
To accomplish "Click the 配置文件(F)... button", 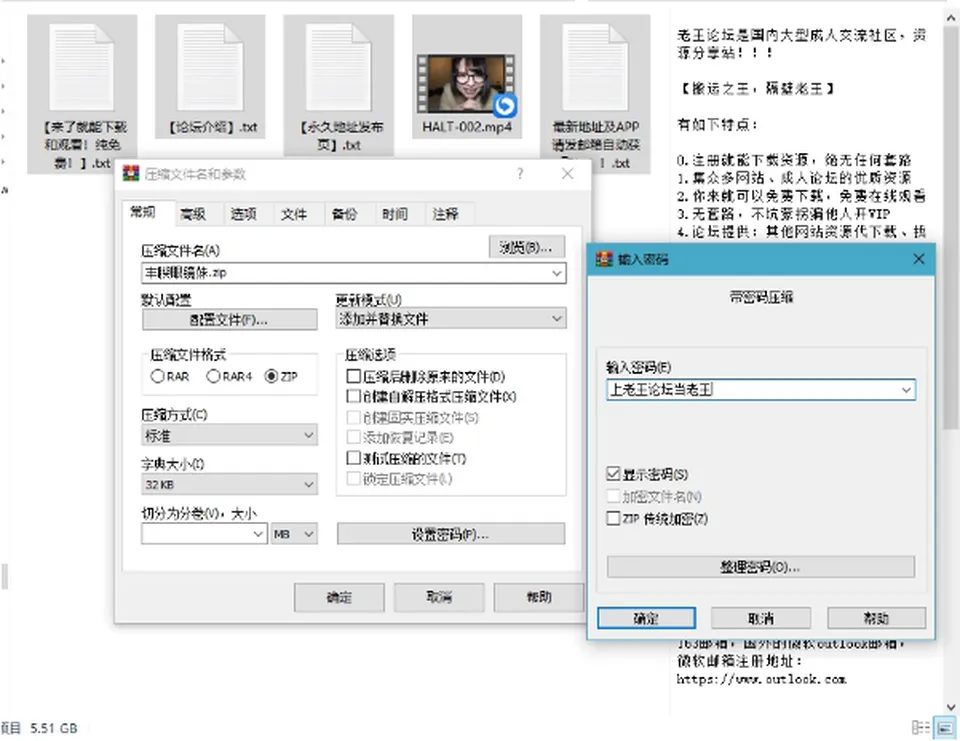I will tap(230, 319).
